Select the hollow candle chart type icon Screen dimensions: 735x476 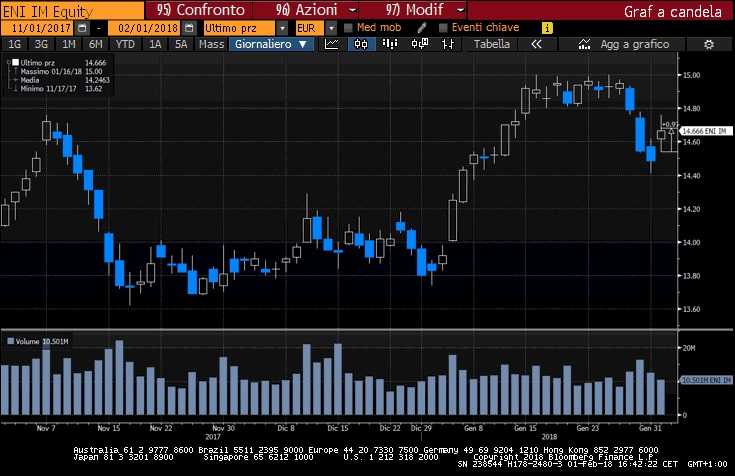(x=420, y=44)
